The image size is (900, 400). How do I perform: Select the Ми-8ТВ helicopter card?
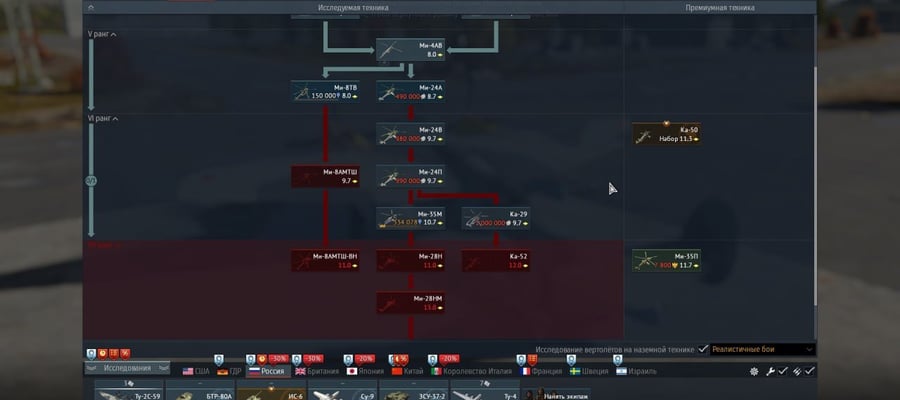tap(325, 92)
